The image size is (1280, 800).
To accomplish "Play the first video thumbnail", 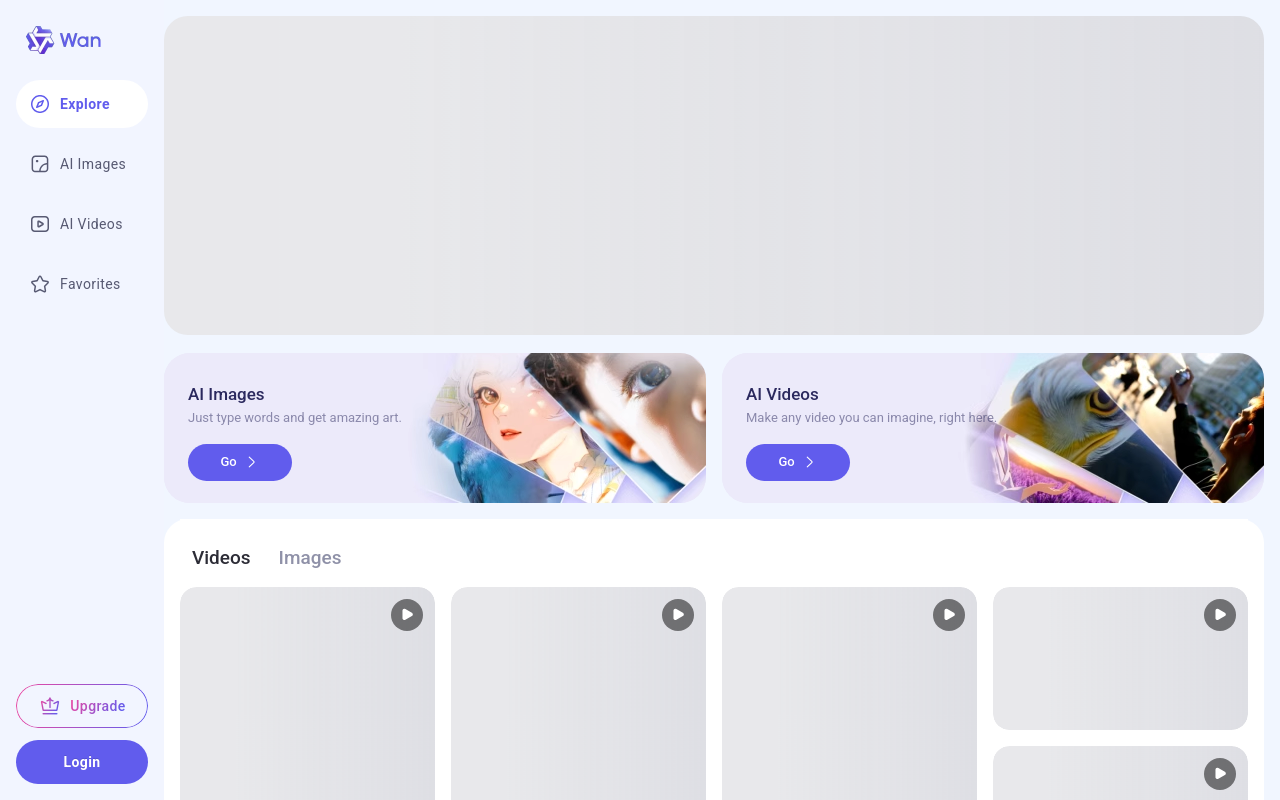I will tap(407, 615).
